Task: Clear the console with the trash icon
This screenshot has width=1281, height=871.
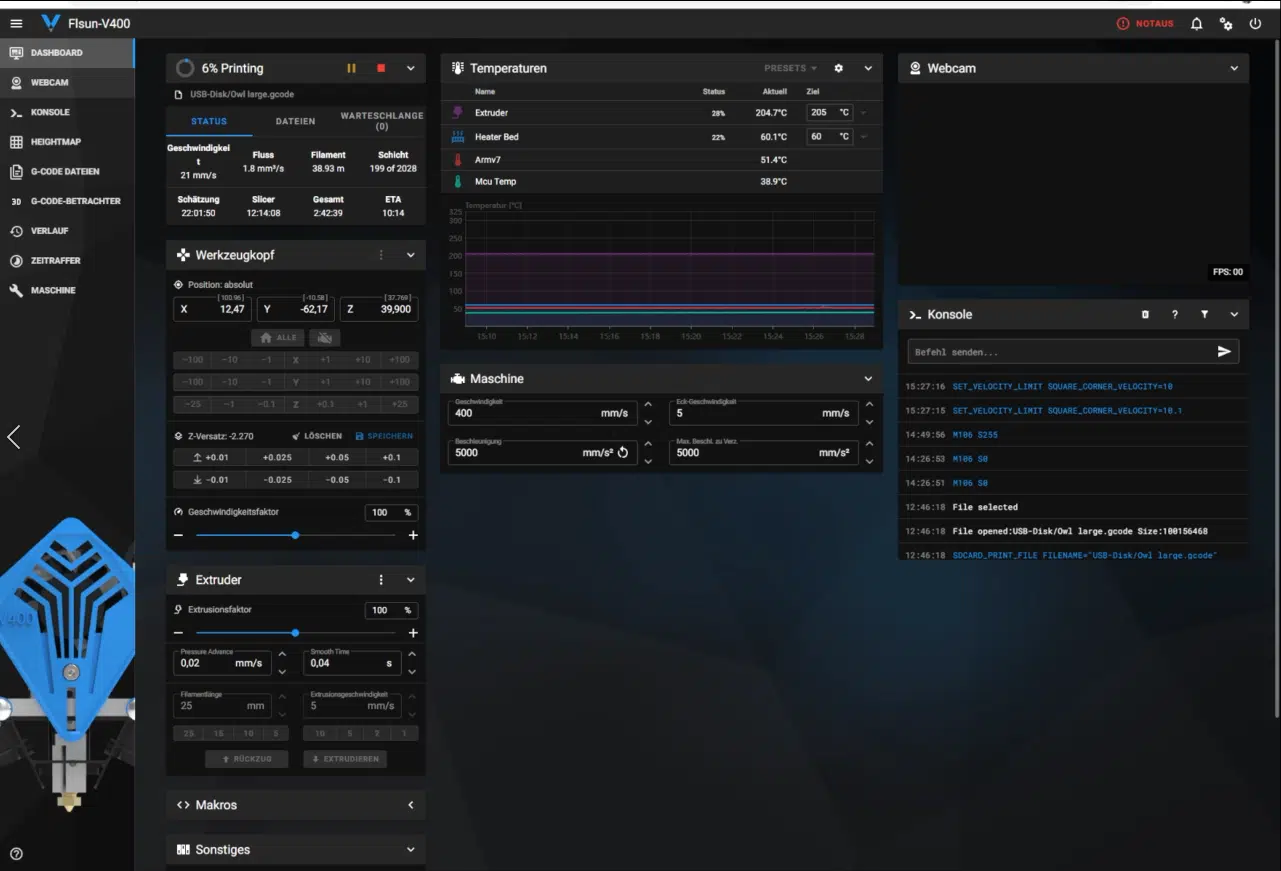Action: click(1145, 314)
